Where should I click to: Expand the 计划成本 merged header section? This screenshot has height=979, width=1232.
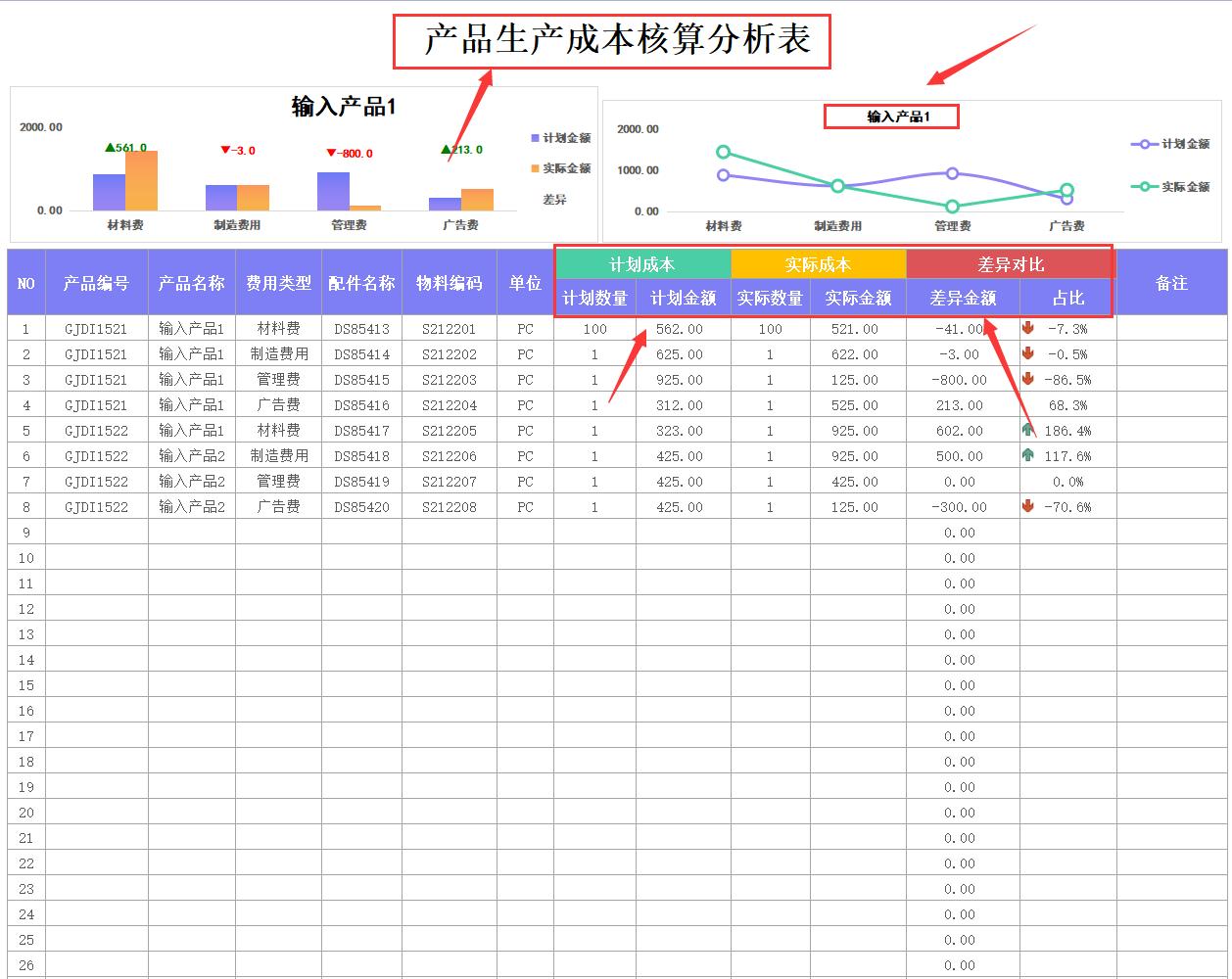pyautogui.click(x=643, y=263)
